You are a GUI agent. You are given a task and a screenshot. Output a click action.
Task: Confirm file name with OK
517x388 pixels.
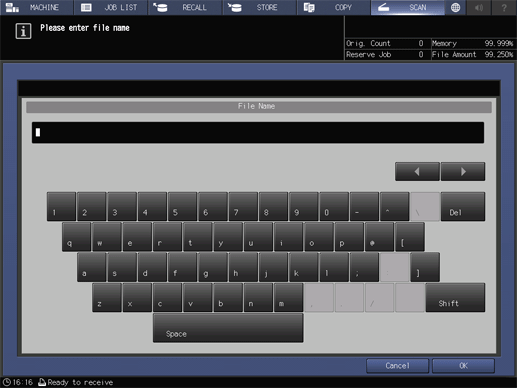pos(463,366)
